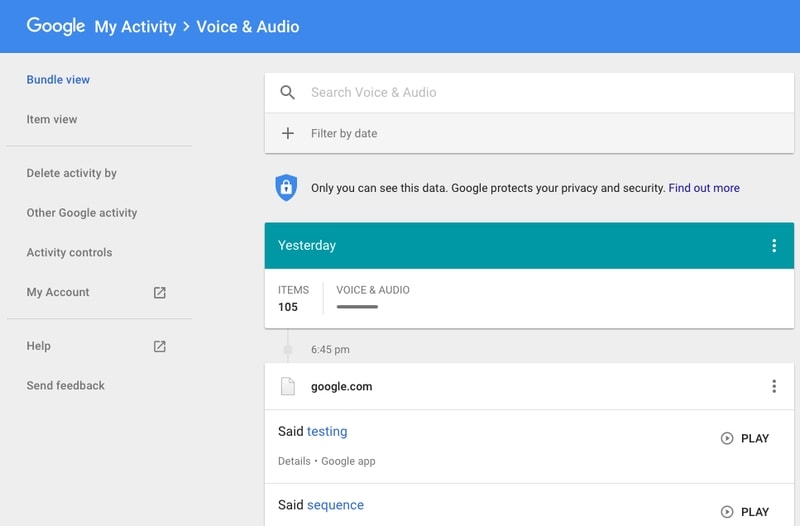Screen dimensions: 800x526
Task: Click the Google logo in the header
Action: click(56, 26)
